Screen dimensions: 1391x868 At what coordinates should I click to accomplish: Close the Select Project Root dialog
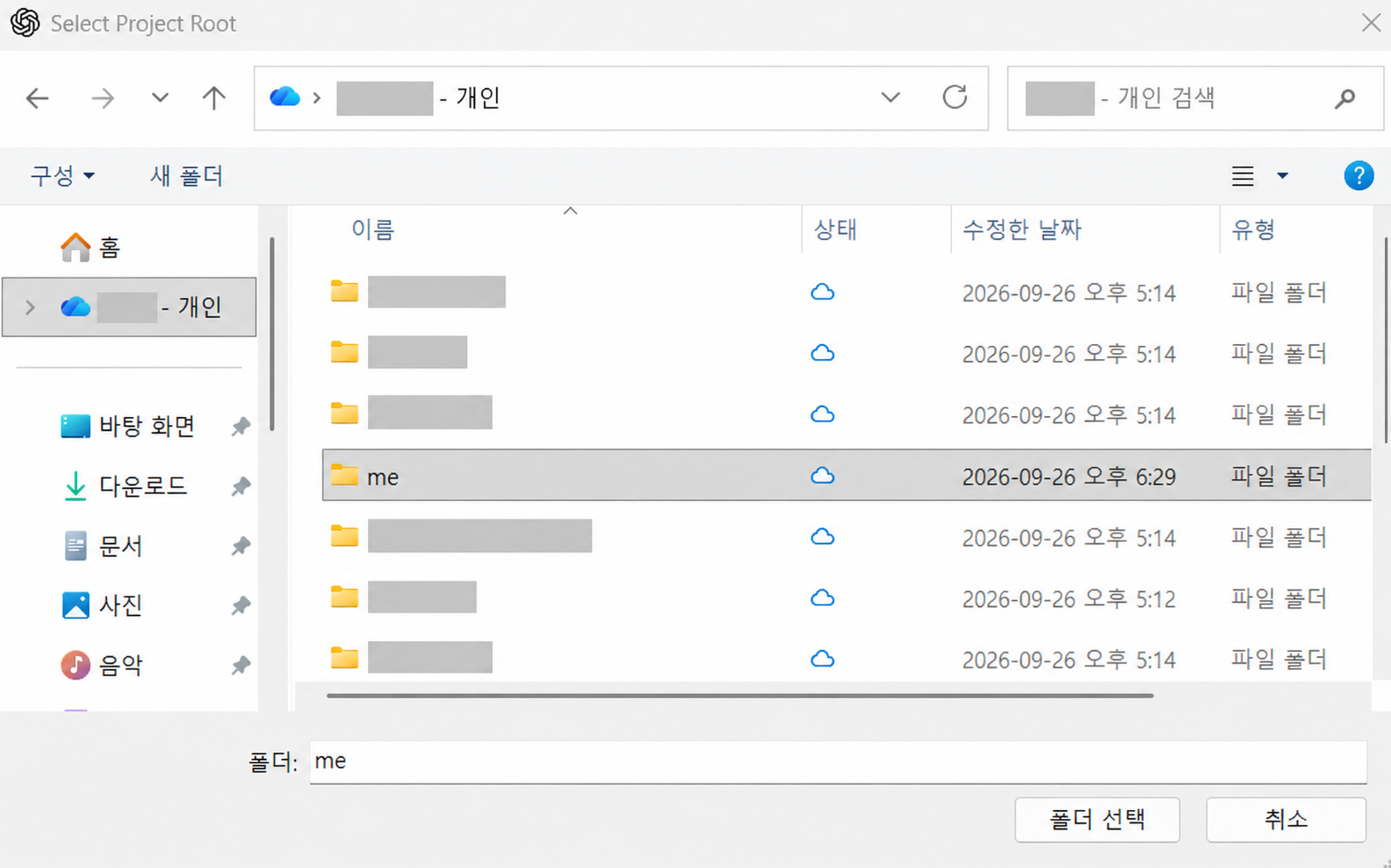point(1371,23)
